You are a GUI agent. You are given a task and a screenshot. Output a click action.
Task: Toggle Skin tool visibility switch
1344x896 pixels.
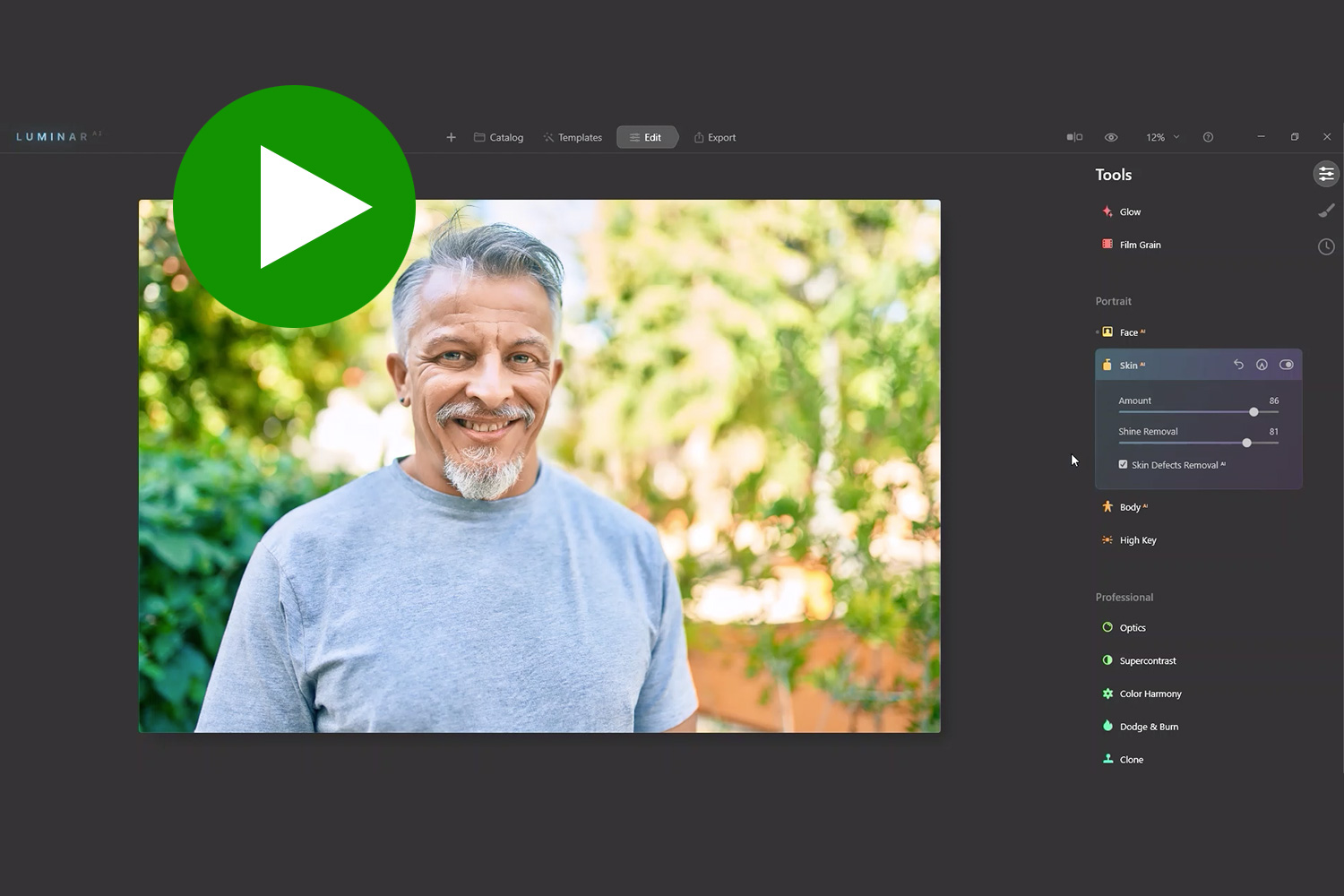click(x=1287, y=365)
